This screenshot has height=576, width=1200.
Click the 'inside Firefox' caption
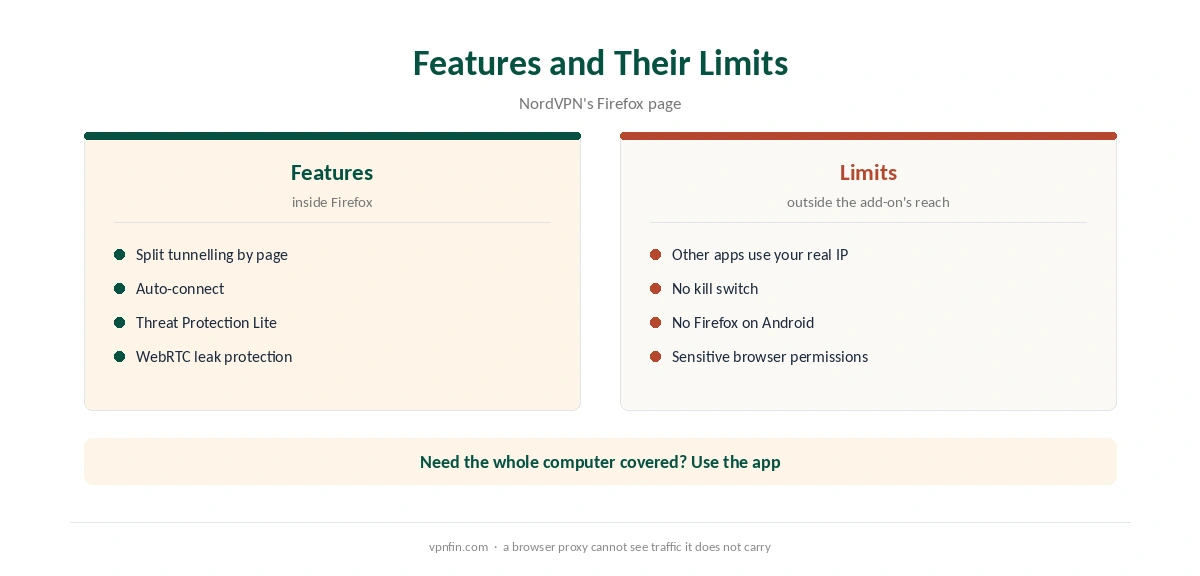click(x=332, y=202)
